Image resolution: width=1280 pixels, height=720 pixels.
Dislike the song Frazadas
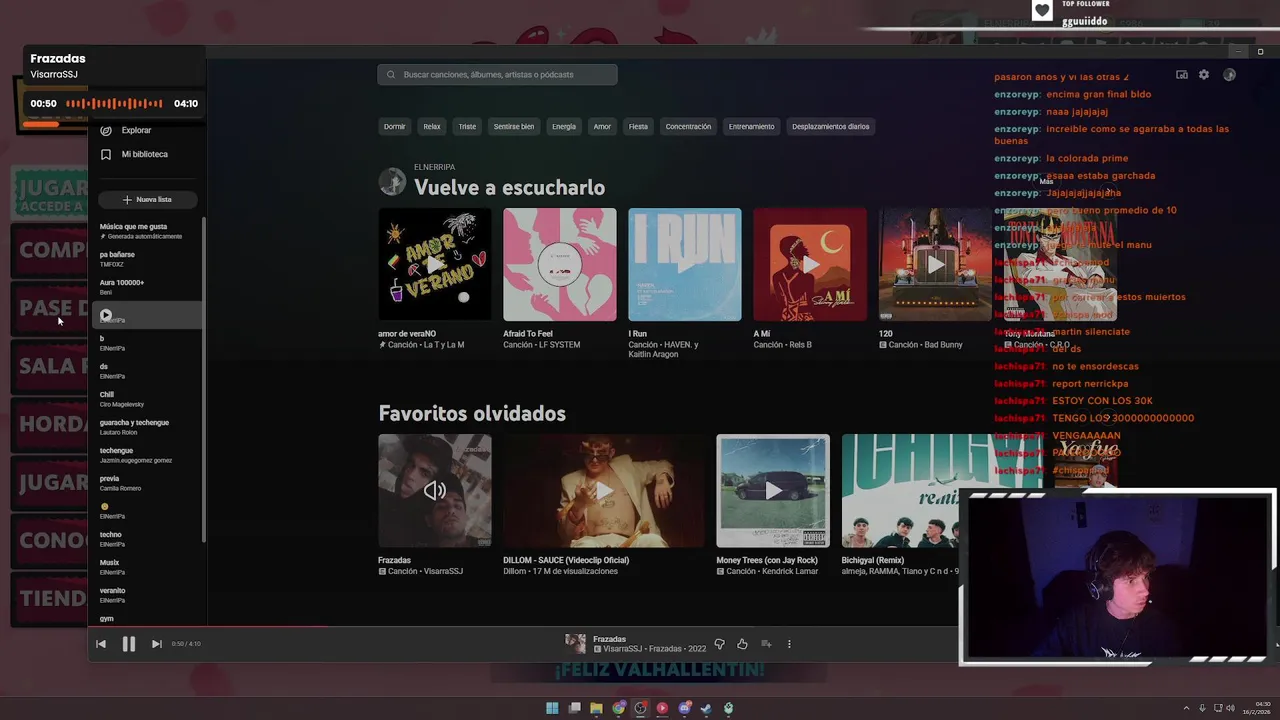719,644
